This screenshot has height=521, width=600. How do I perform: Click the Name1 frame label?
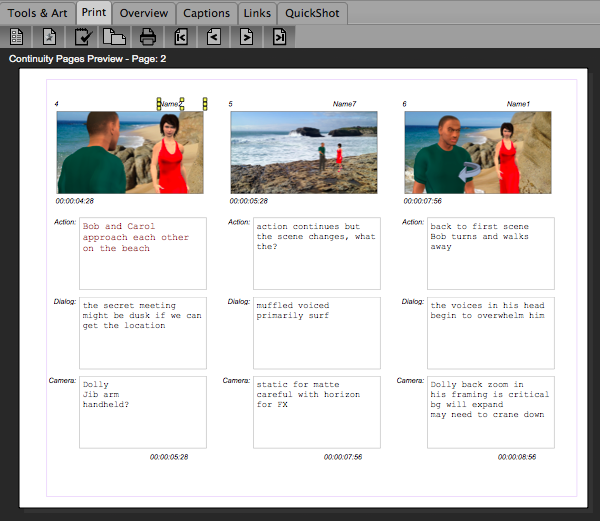(x=518, y=104)
